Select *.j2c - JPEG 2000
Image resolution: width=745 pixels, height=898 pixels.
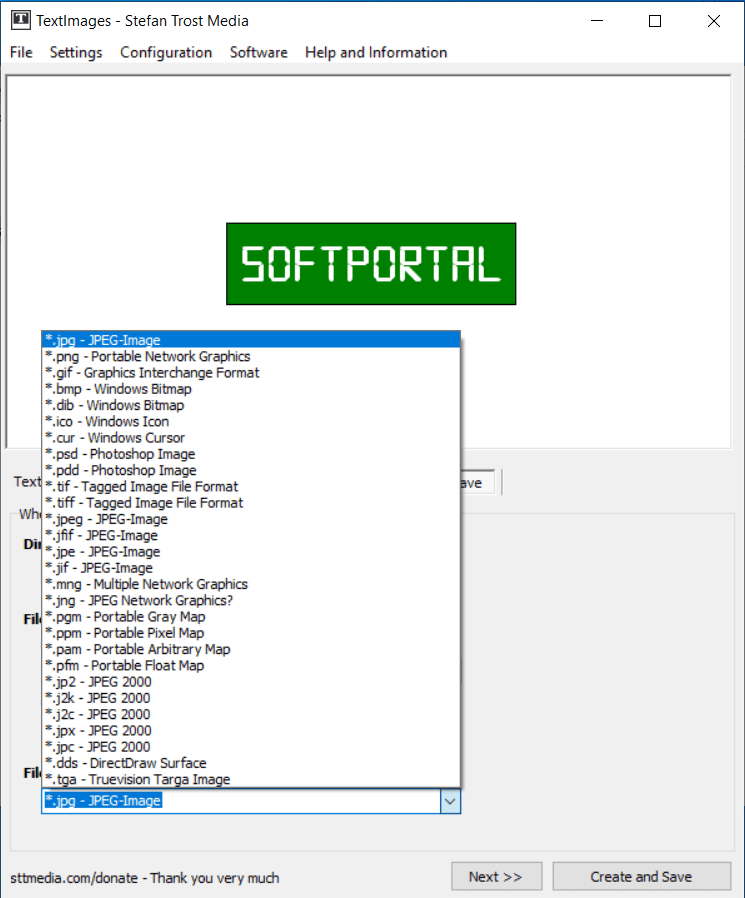[x=251, y=714]
